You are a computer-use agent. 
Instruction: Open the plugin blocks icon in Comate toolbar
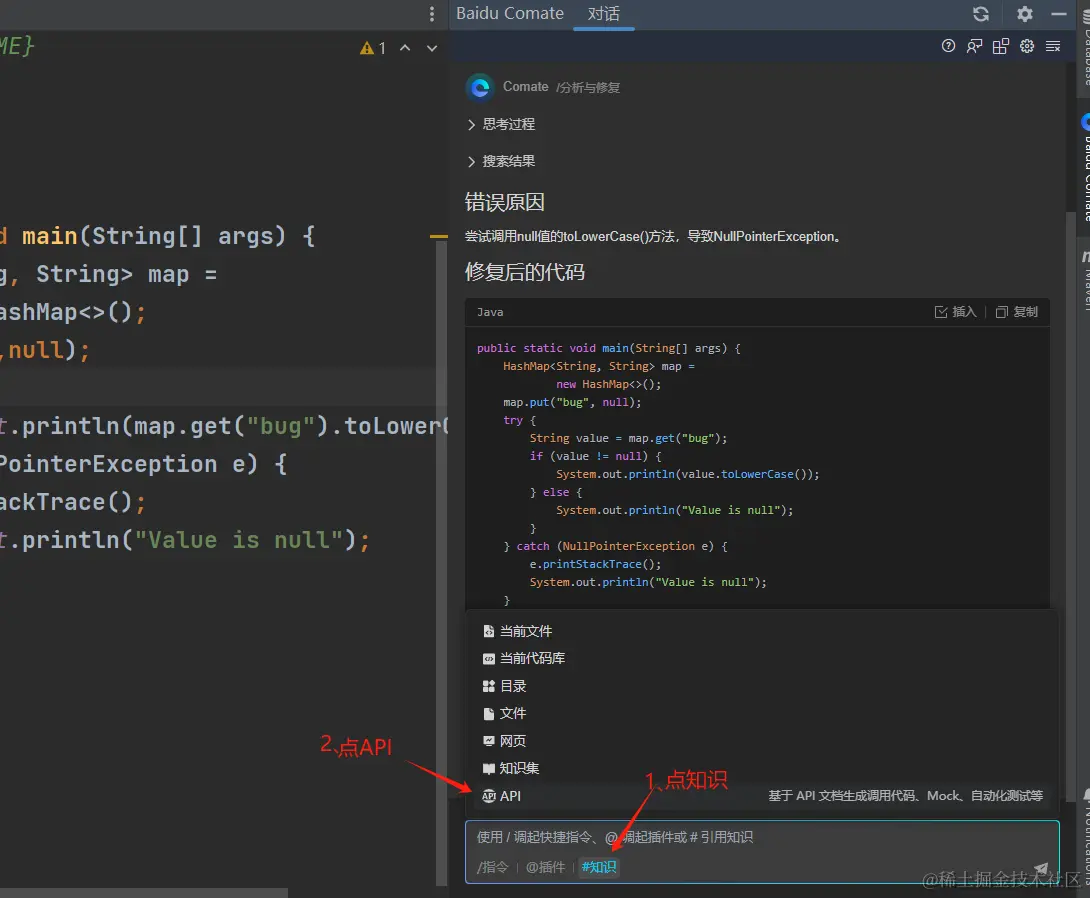coord(1000,46)
